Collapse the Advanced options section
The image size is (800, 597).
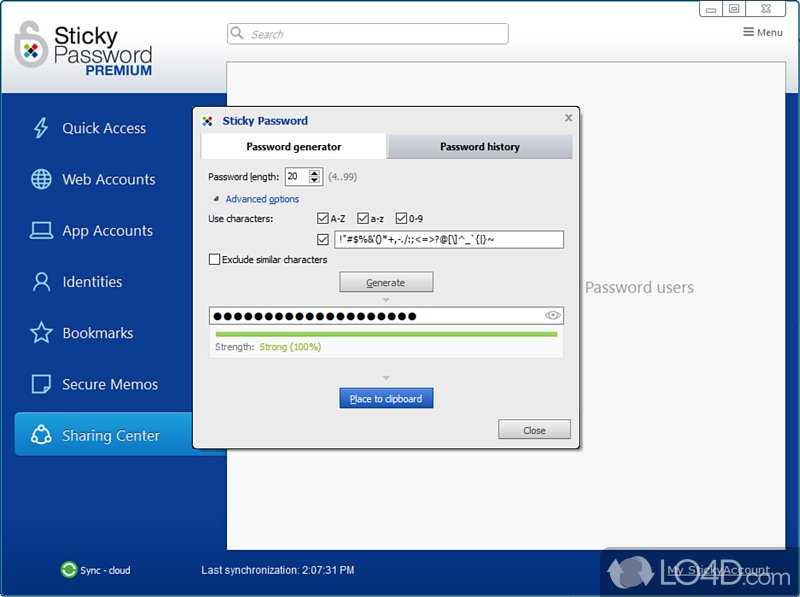click(x=216, y=198)
